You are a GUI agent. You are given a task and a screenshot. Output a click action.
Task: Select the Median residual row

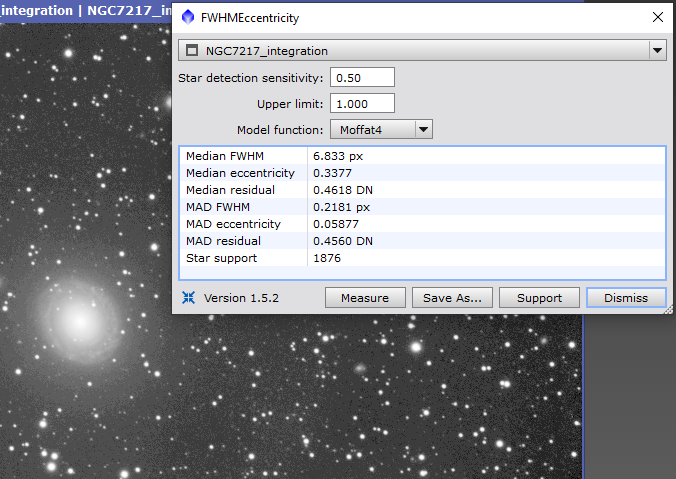[x=422, y=190]
